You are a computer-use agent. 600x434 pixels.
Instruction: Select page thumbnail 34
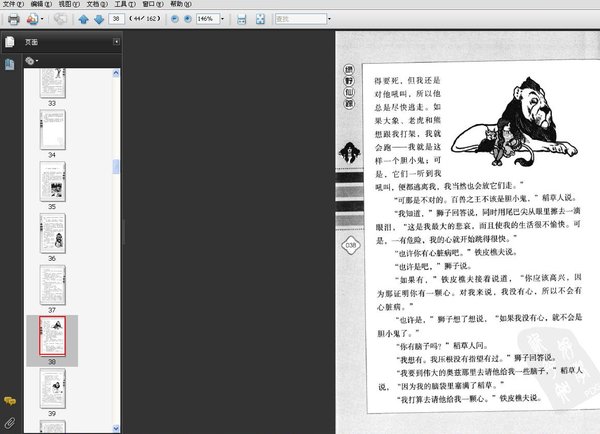click(x=52, y=129)
